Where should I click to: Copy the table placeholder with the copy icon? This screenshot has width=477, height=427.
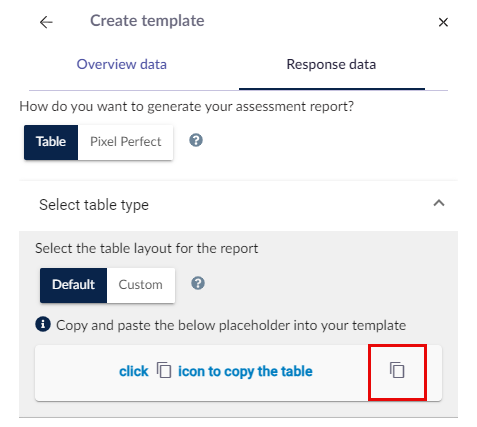(x=397, y=370)
